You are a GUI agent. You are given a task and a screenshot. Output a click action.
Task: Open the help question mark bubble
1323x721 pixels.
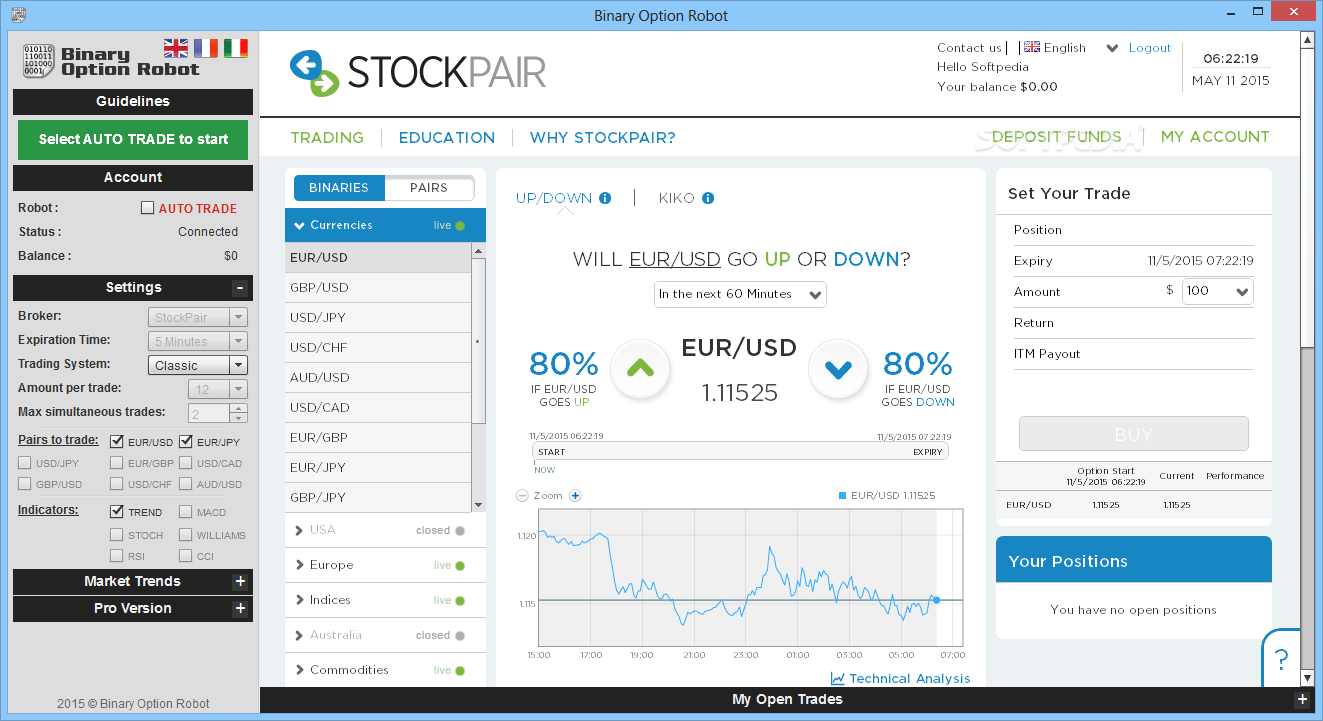[1281, 658]
